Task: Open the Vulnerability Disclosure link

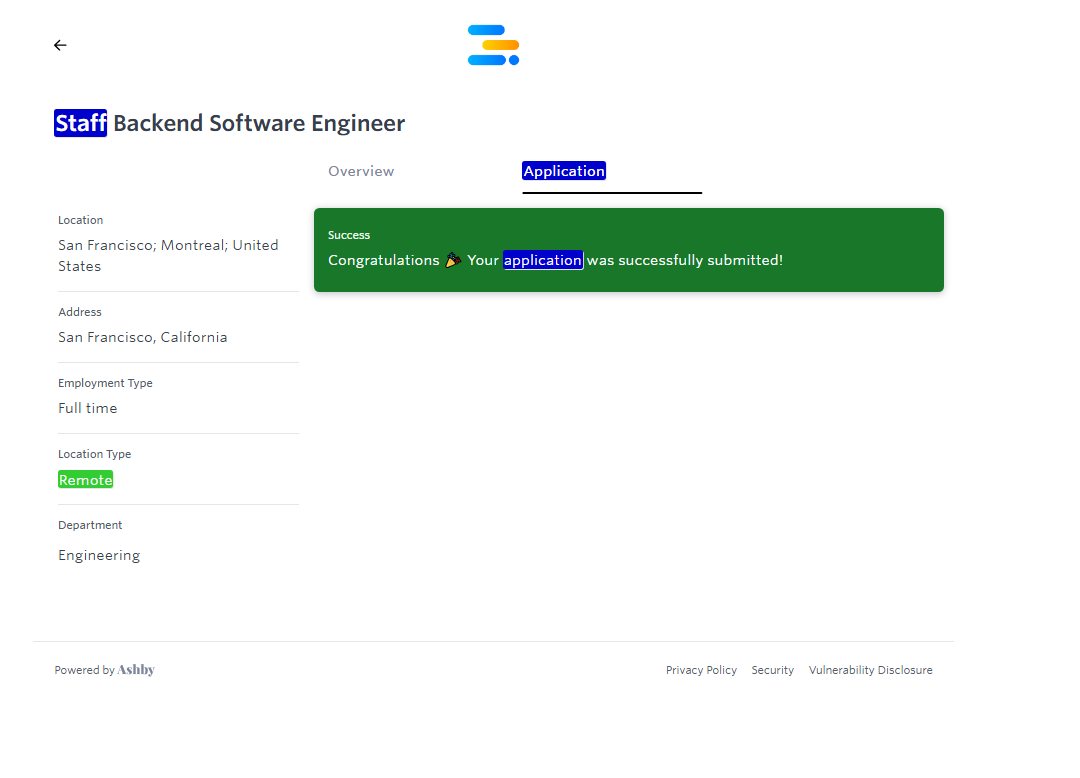Action: coord(870,670)
